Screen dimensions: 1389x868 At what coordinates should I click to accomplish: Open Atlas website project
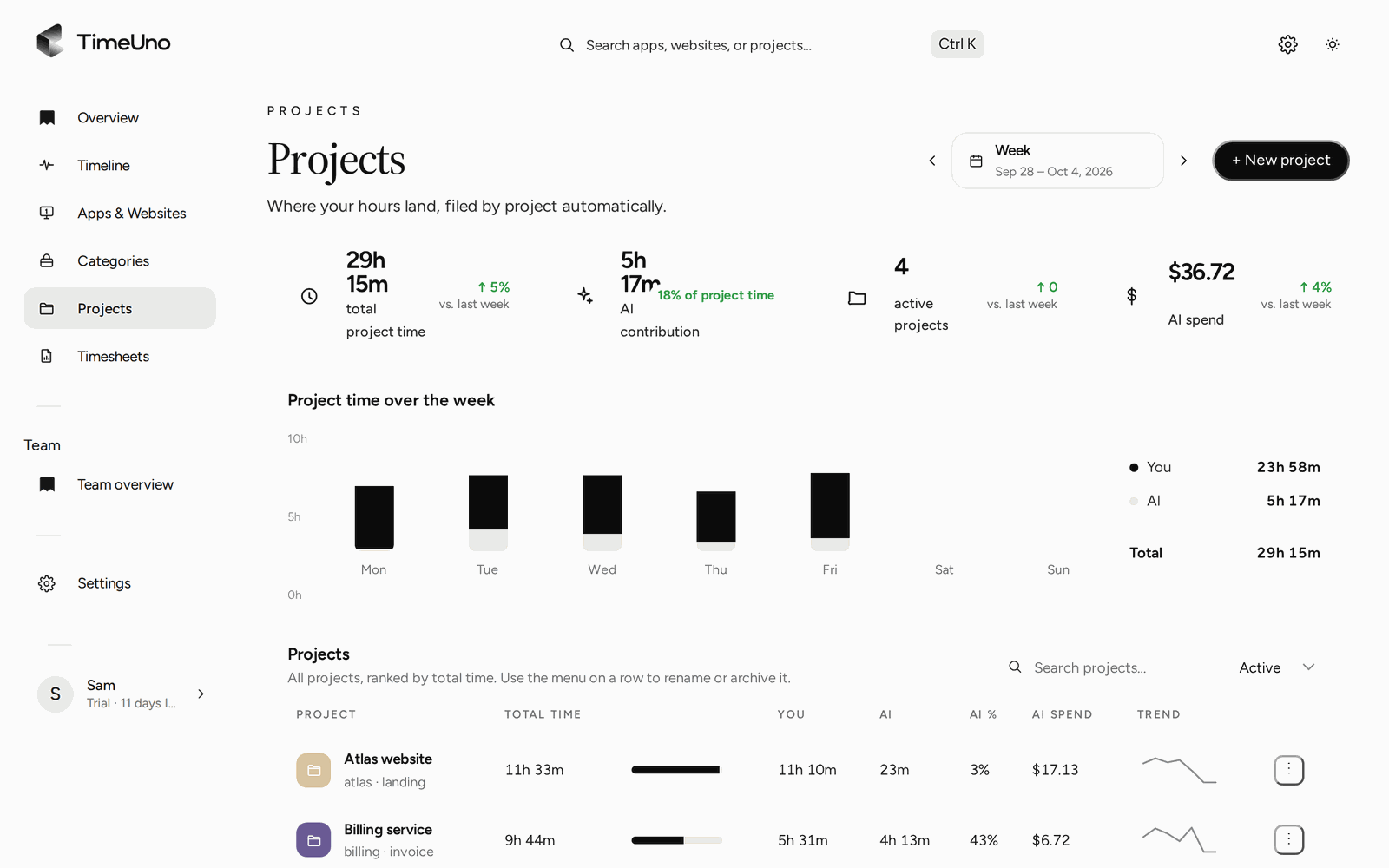tap(388, 759)
